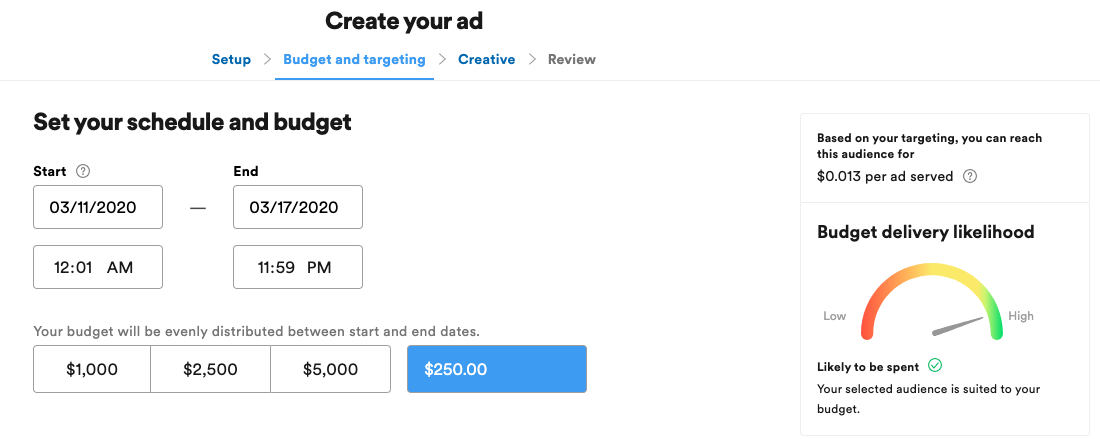Screen dimensions: 1100x439
Task: Click the budget delivery gauge needle
Action: click(958, 326)
